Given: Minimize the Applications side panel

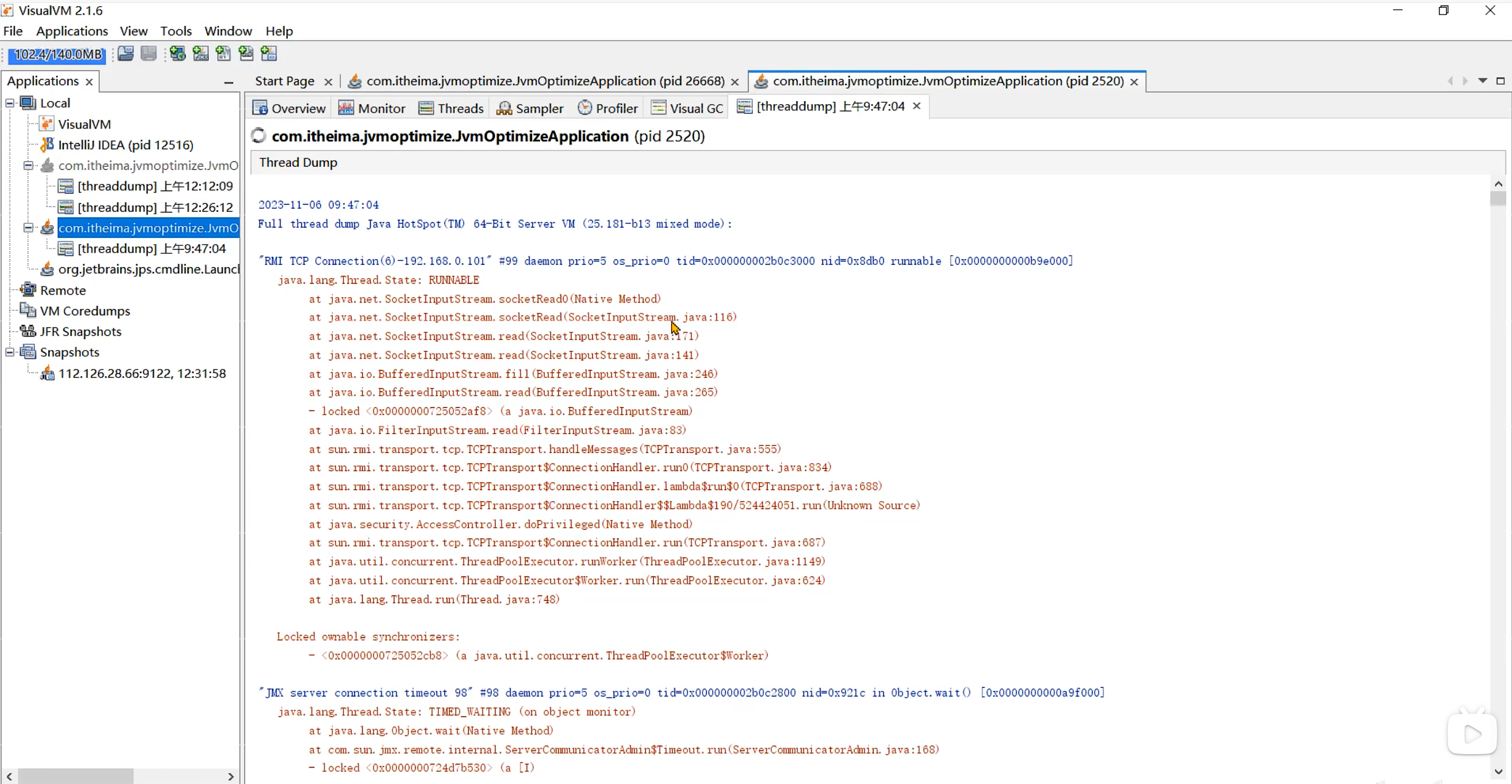Looking at the screenshot, I should coord(229,82).
